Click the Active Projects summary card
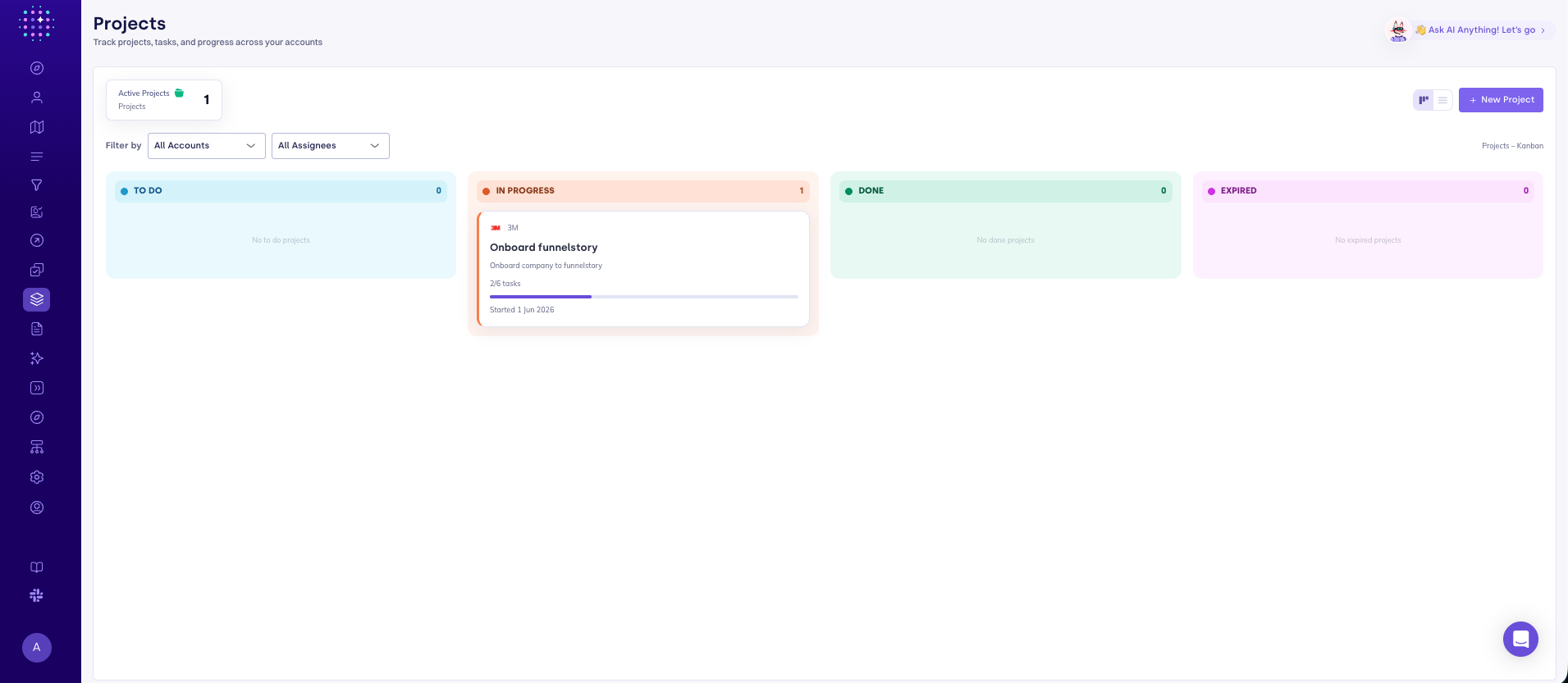This screenshot has height=683, width=1568. pos(164,100)
